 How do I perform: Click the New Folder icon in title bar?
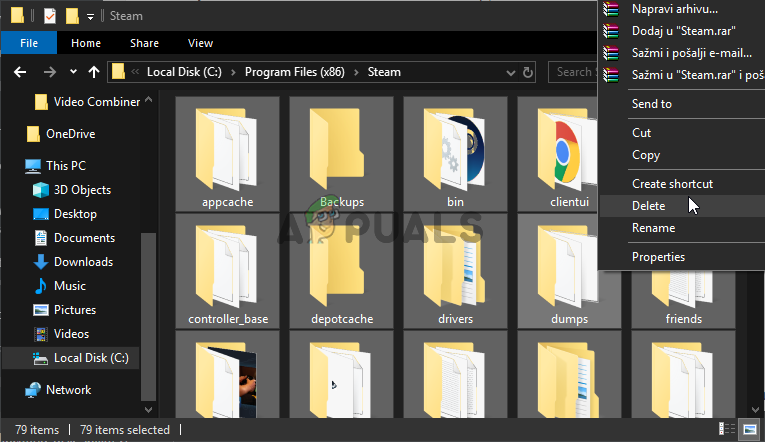click(72, 16)
